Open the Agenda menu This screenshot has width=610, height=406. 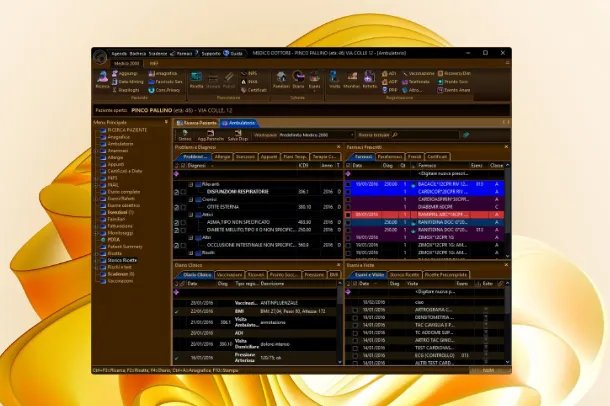click(x=119, y=54)
